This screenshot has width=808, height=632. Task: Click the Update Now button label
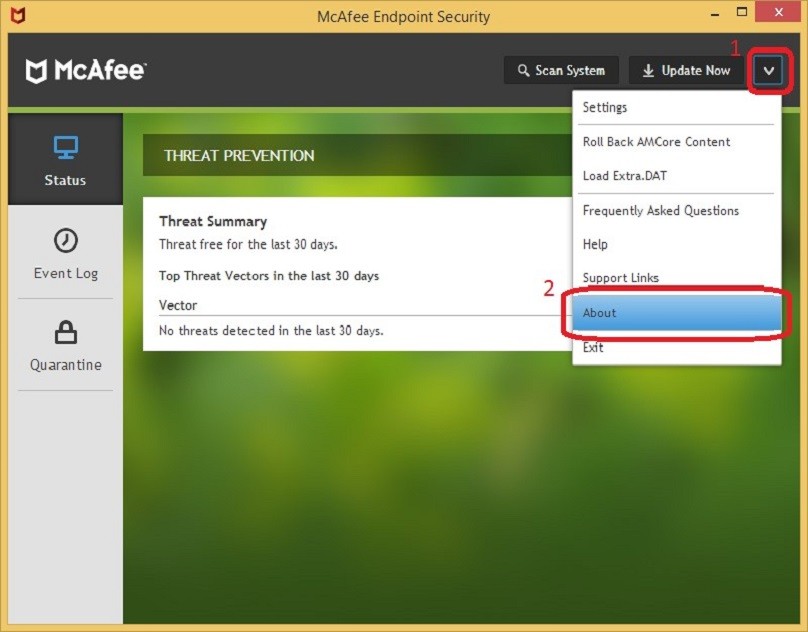tap(696, 71)
